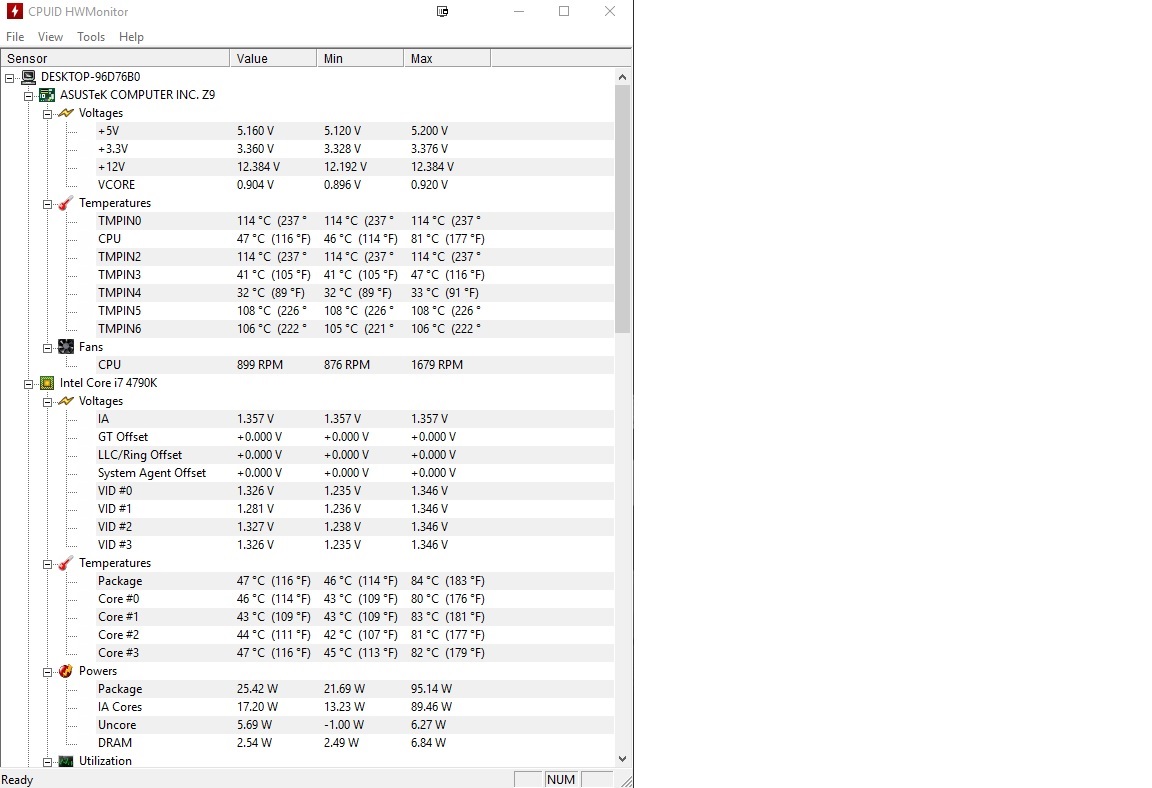Viewport: 1152px width, 788px height.
Task: Collapse the DESKTOP-96D76B0 root node
Action: pyautogui.click(x=10, y=77)
